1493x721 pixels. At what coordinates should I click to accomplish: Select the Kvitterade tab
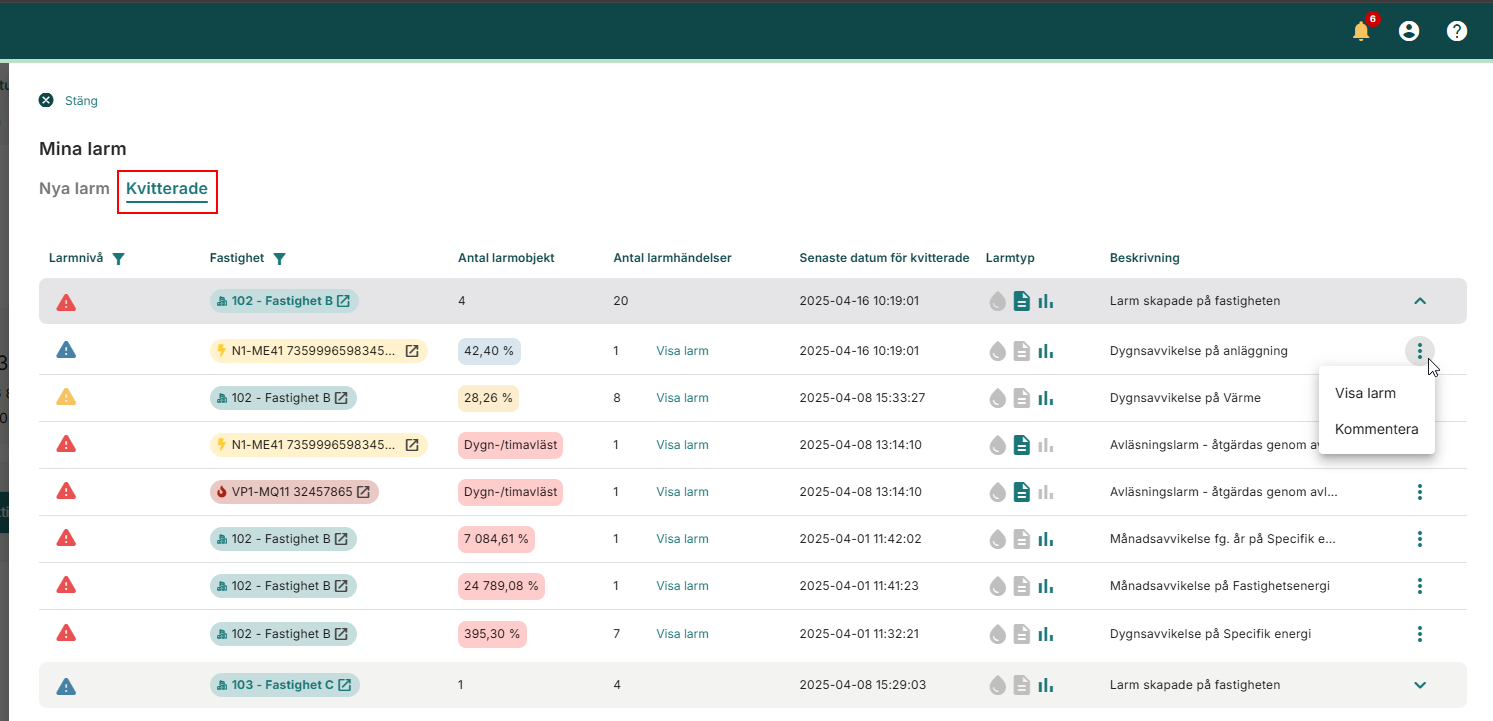[x=167, y=188]
